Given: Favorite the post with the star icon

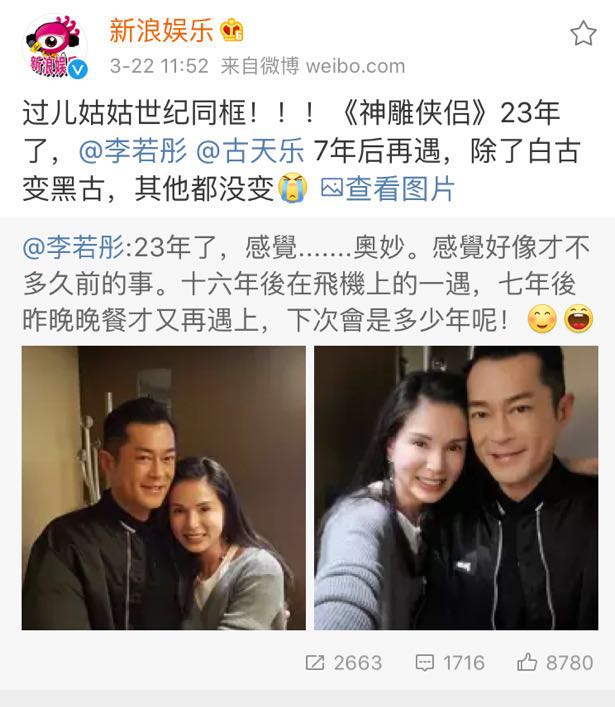Looking at the screenshot, I should pyautogui.click(x=583, y=33).
